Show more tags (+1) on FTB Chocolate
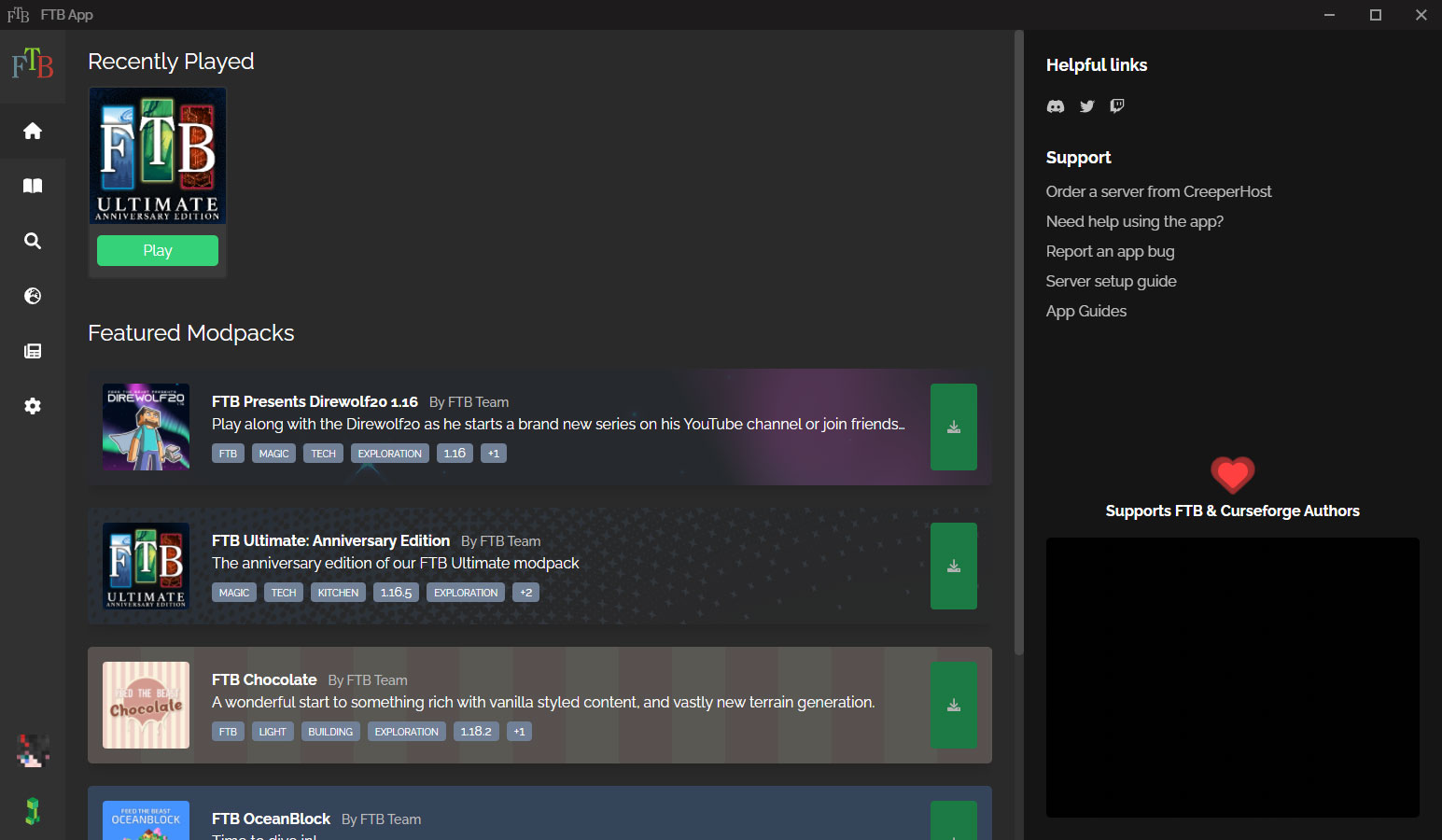This screenshot has height=840, width=1442. (x=520, y=732)
